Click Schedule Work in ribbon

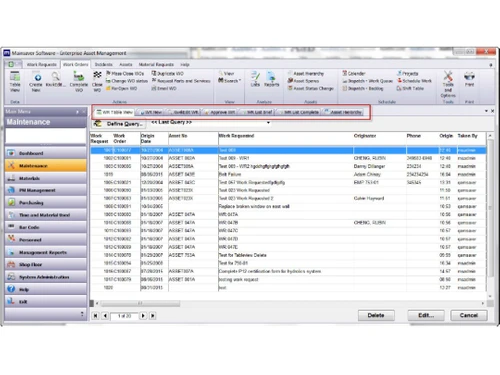414,81
